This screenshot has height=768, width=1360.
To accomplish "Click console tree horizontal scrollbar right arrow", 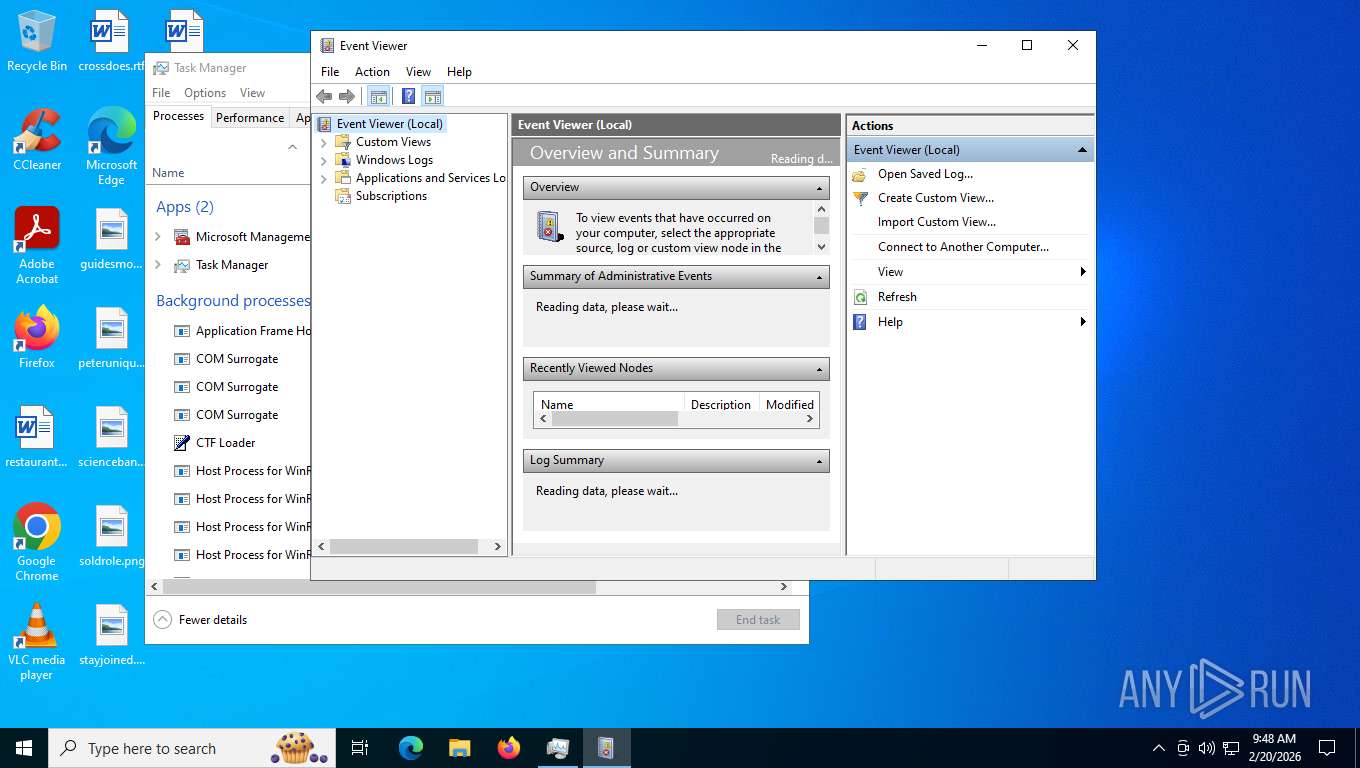I will [x=497, y=547].
